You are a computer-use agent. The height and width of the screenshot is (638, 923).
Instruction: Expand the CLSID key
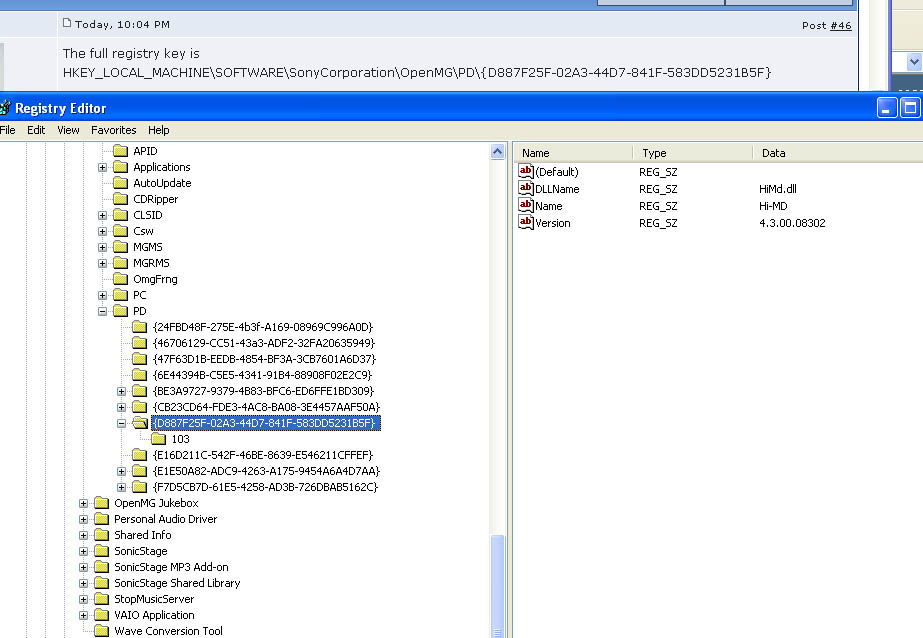coord(102,215)
